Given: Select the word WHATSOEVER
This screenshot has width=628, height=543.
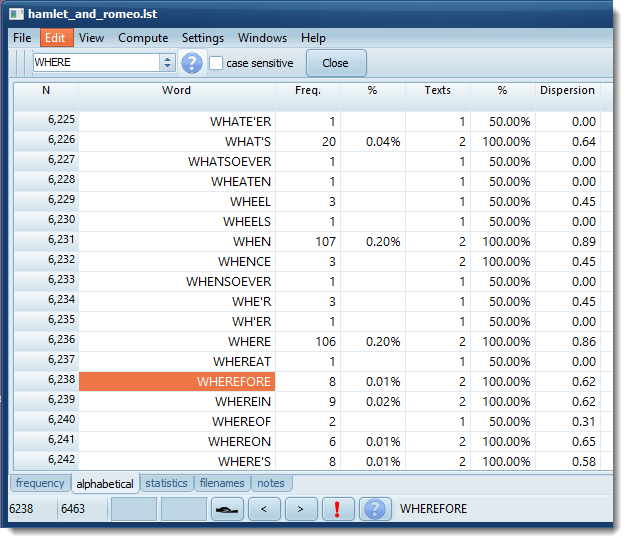Looking at the screenshot, I should point(229,162).
